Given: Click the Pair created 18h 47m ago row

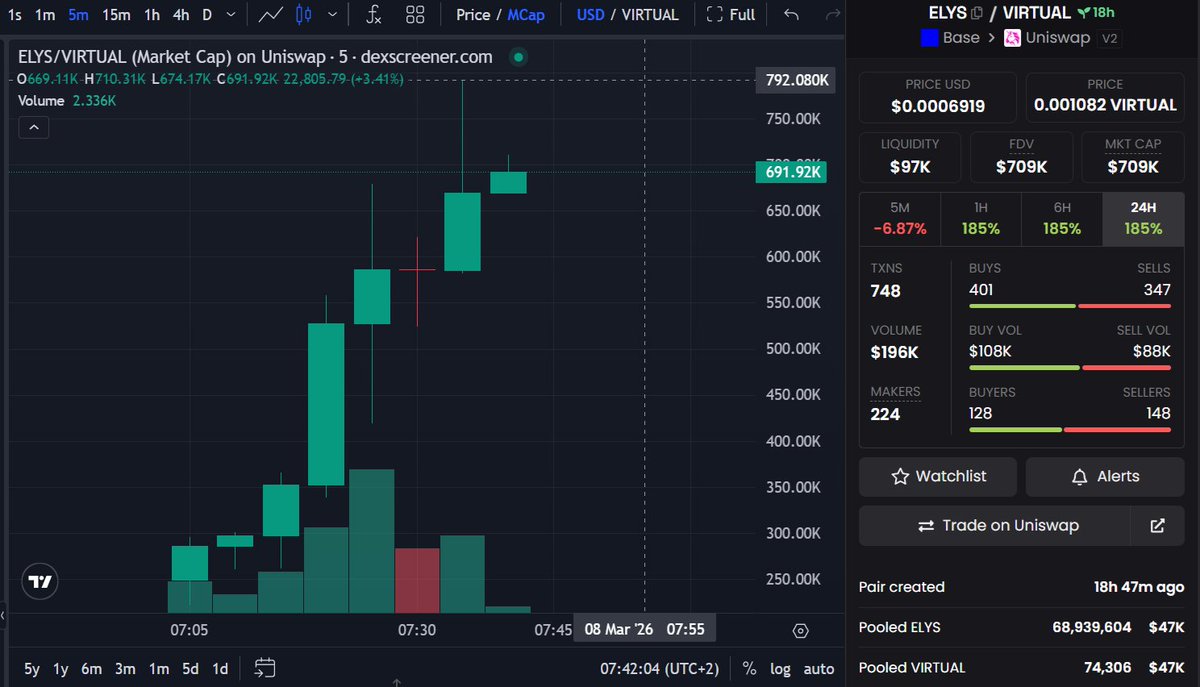Looking at the screenshot, I should (1021, 587).
